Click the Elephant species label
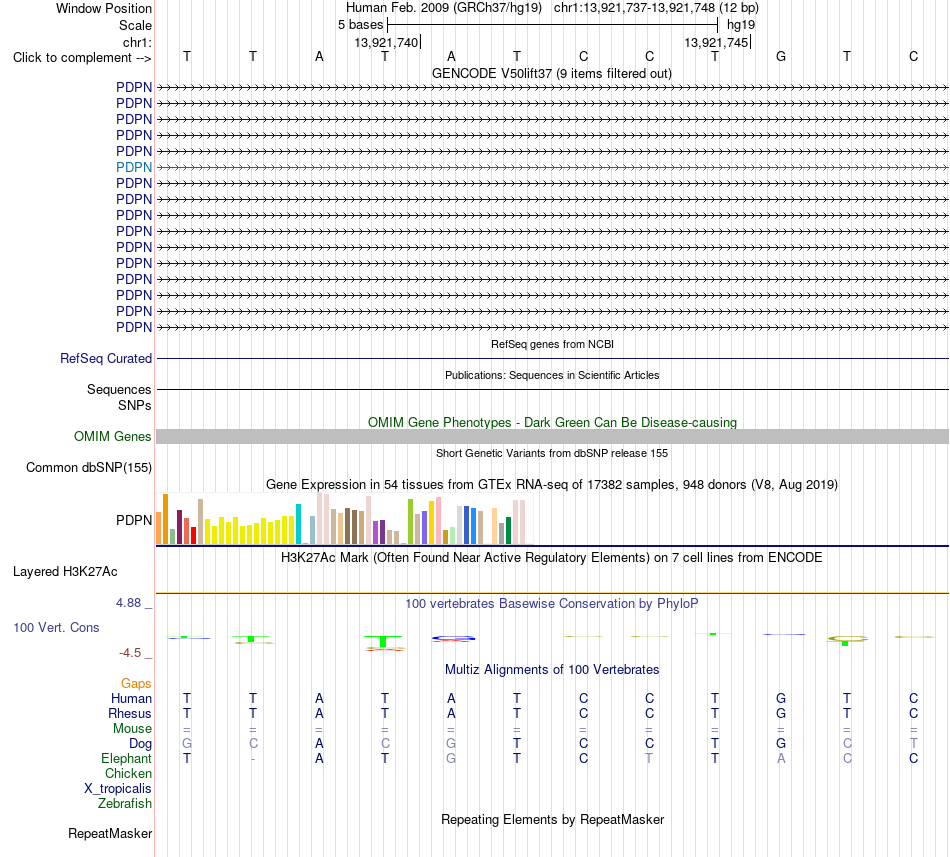This screenshot has height=857, width=950. pos(127,758)
